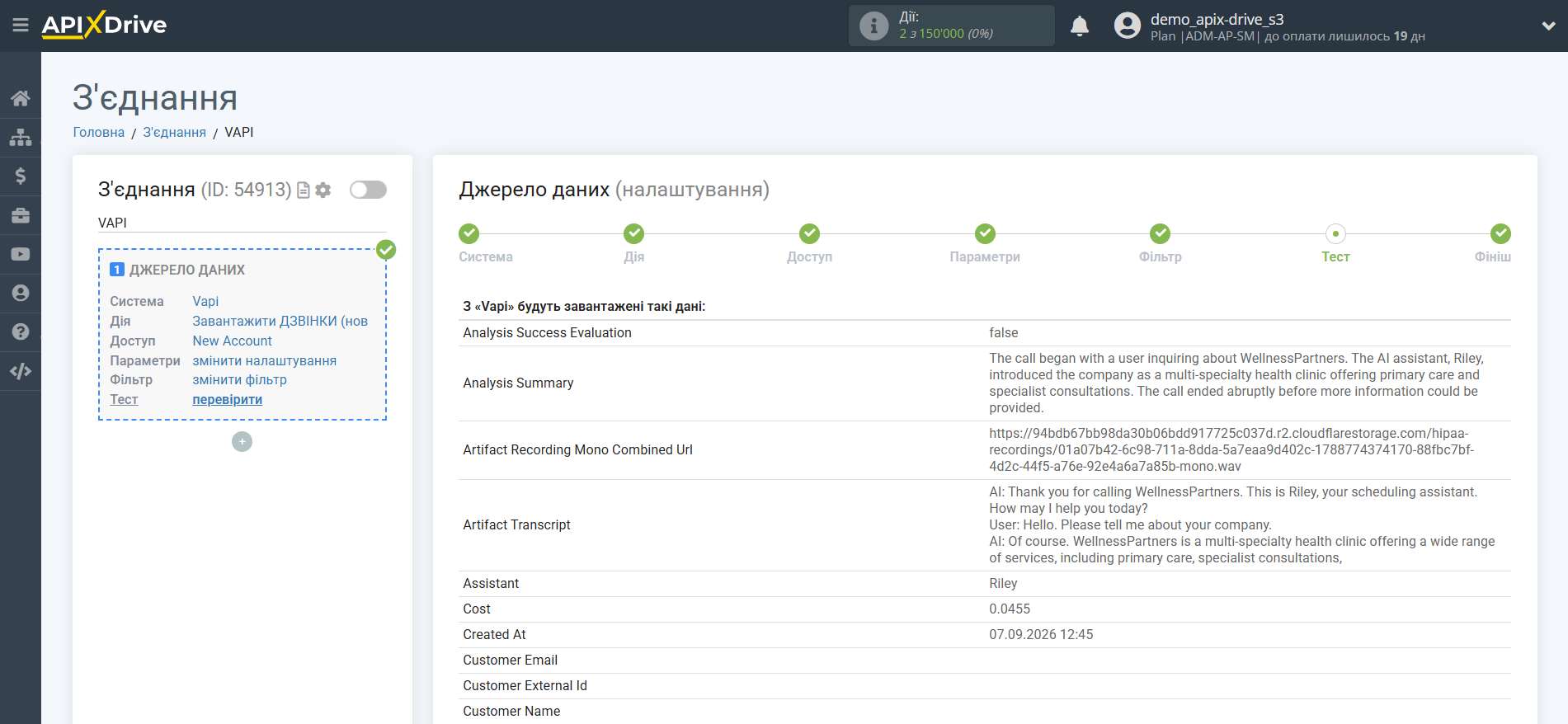Click the Created At label

coord(494,634)
